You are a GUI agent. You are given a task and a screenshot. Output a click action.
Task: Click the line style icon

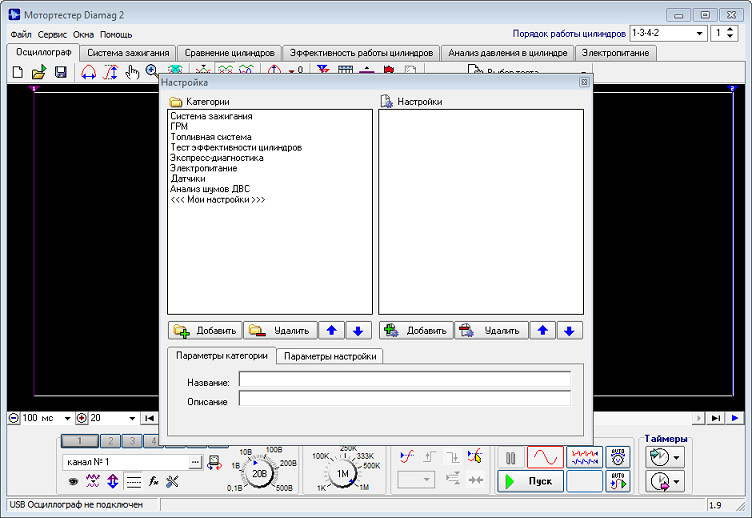click(133, 481)
